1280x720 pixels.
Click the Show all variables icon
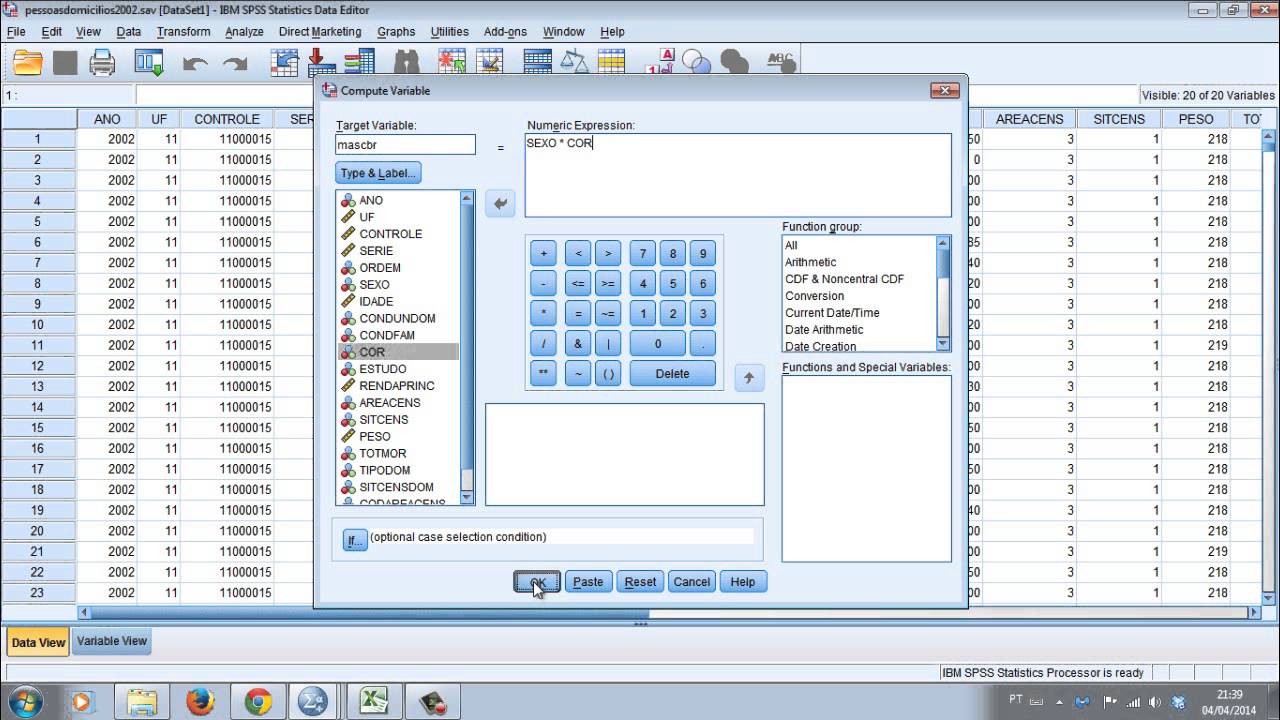733,62
